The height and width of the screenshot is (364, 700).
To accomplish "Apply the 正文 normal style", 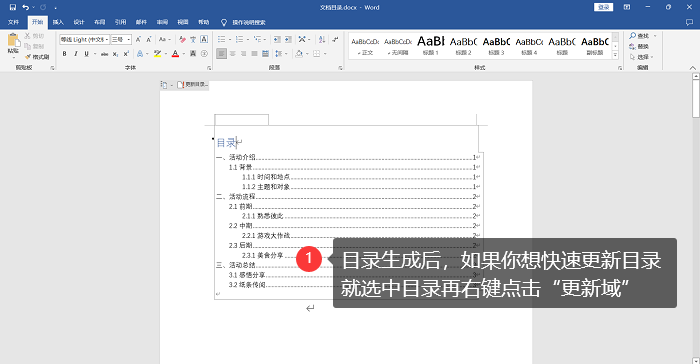I will 365,45.
